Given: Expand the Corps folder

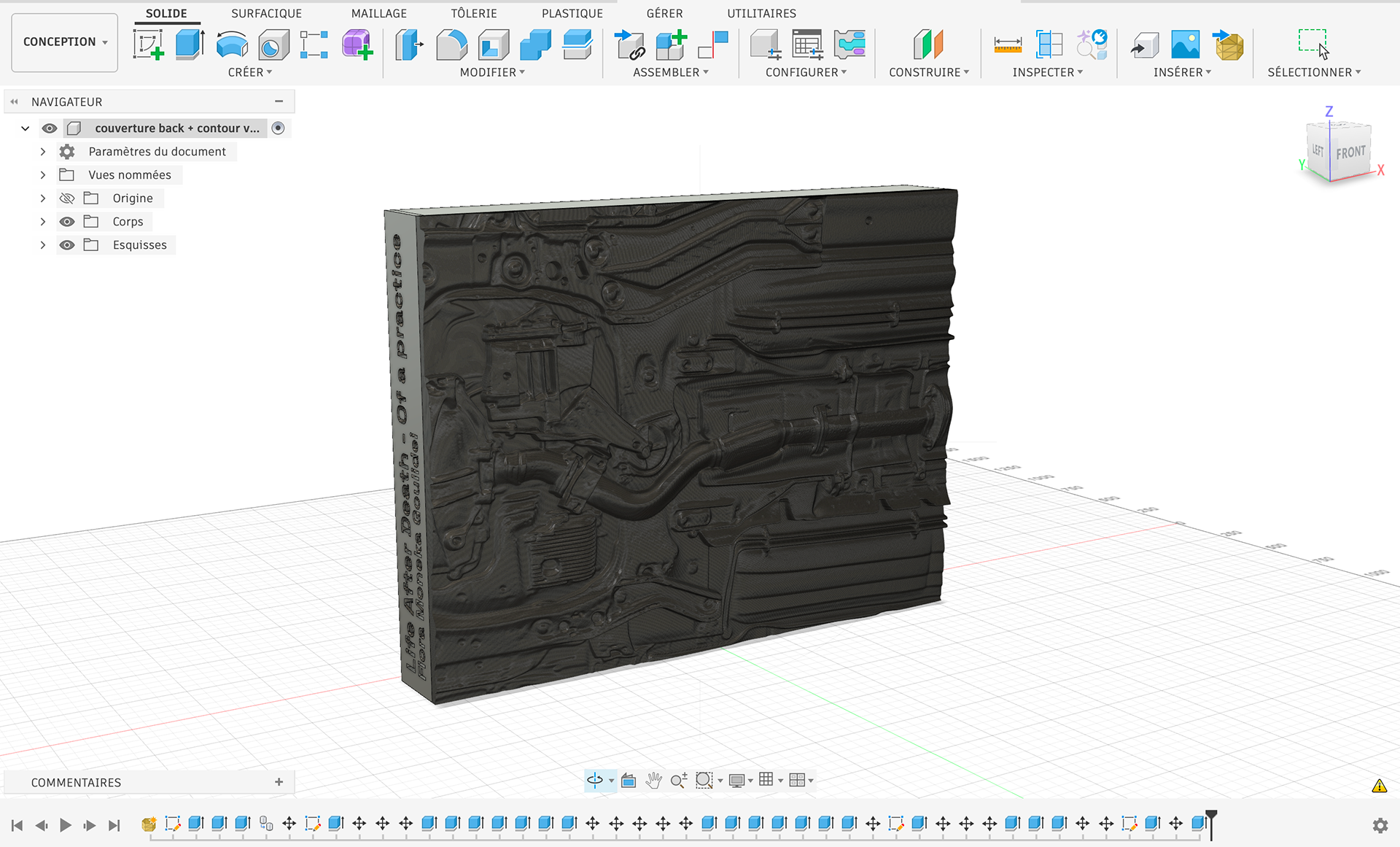Looking at the screenshot, I should click(43, 222).
